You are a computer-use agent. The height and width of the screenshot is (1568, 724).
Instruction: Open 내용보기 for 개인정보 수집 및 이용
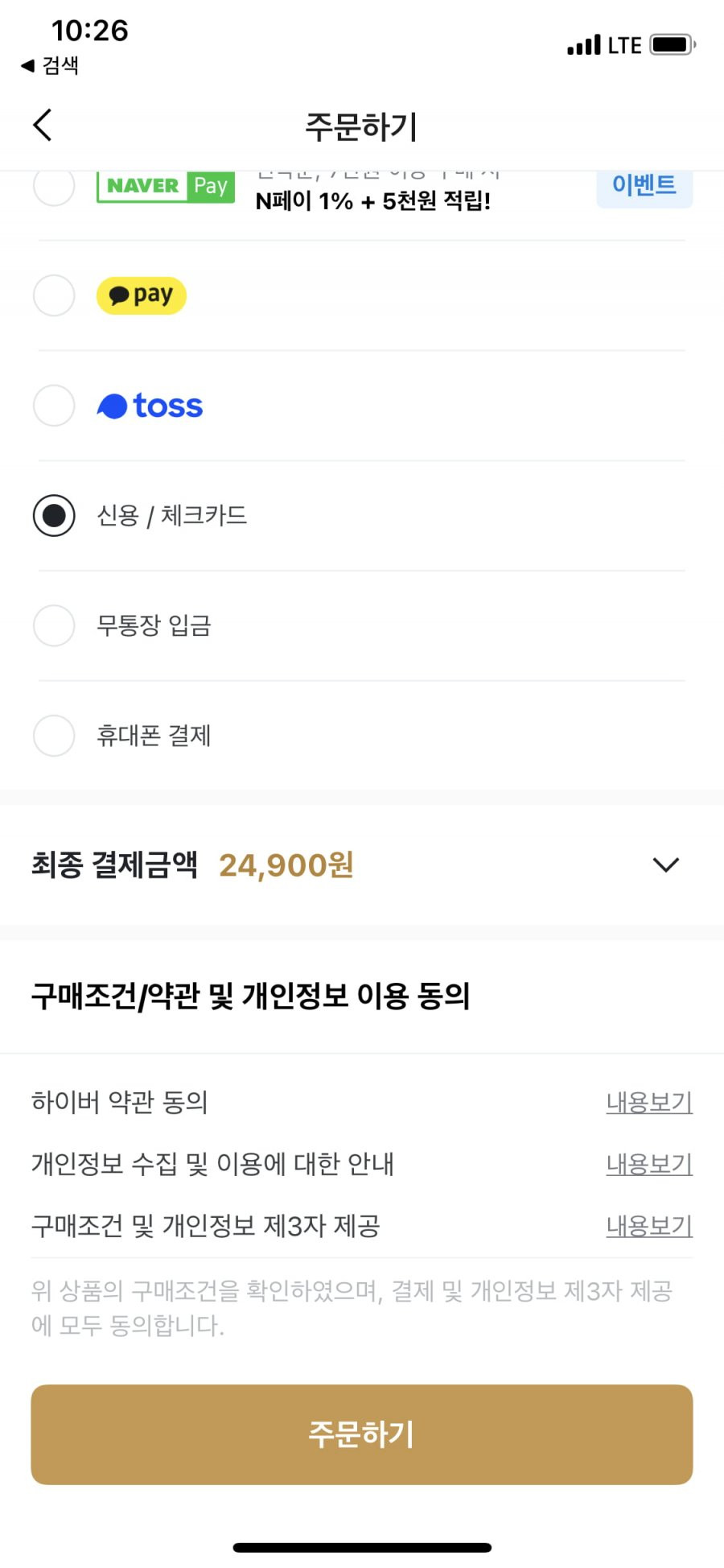tap(649, 1164)
